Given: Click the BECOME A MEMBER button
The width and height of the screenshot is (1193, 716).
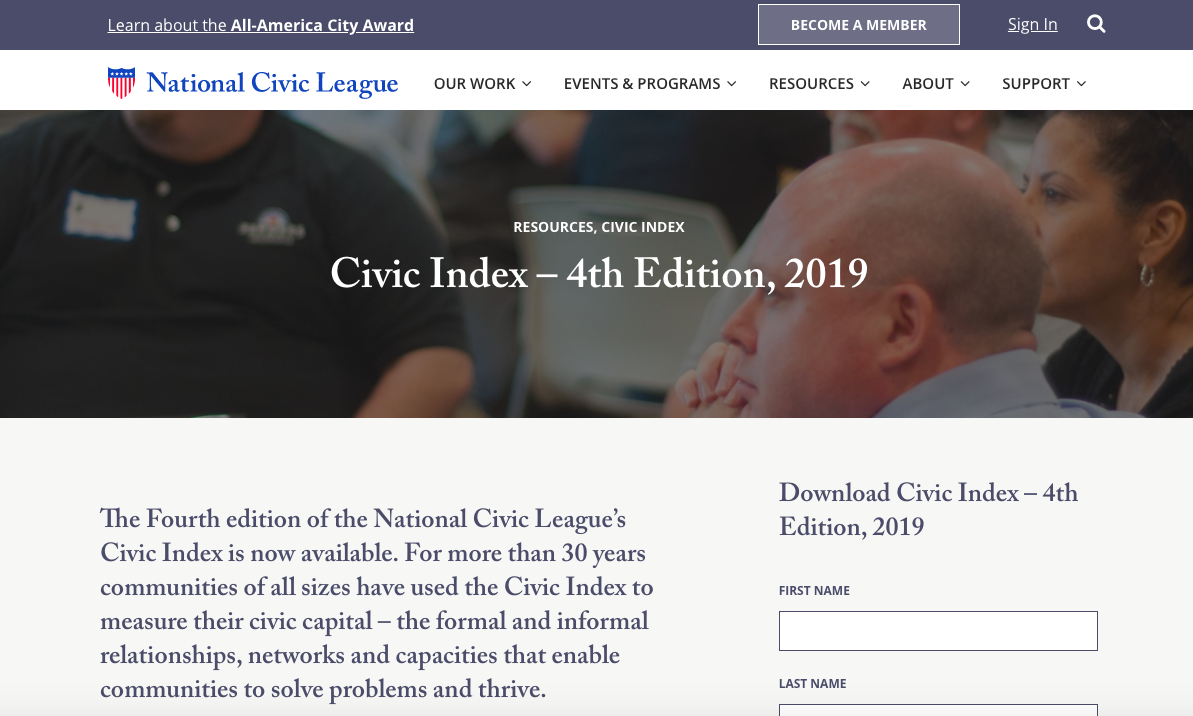Looking at the screenshot, I should coord(858,25).
